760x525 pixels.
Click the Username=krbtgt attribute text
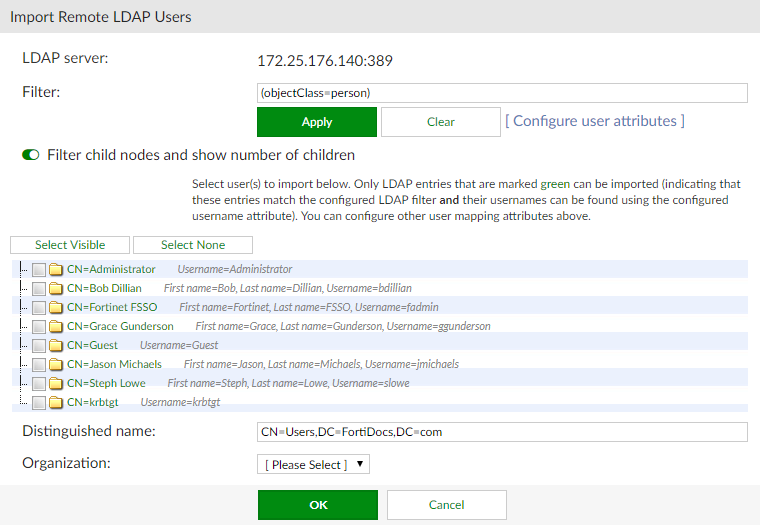click(180, 402)
